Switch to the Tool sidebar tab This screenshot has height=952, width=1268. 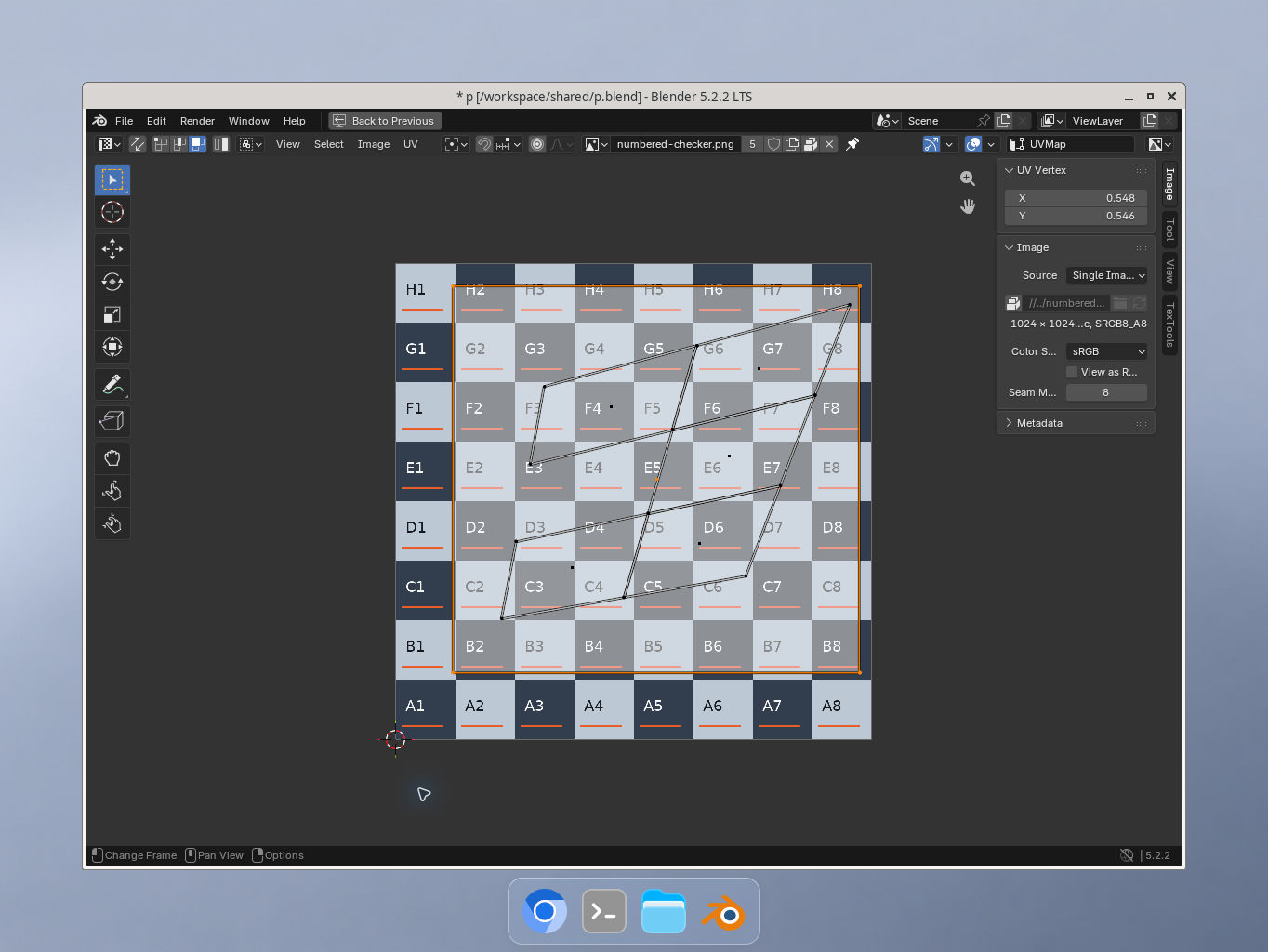click(x=1170, y=228)
